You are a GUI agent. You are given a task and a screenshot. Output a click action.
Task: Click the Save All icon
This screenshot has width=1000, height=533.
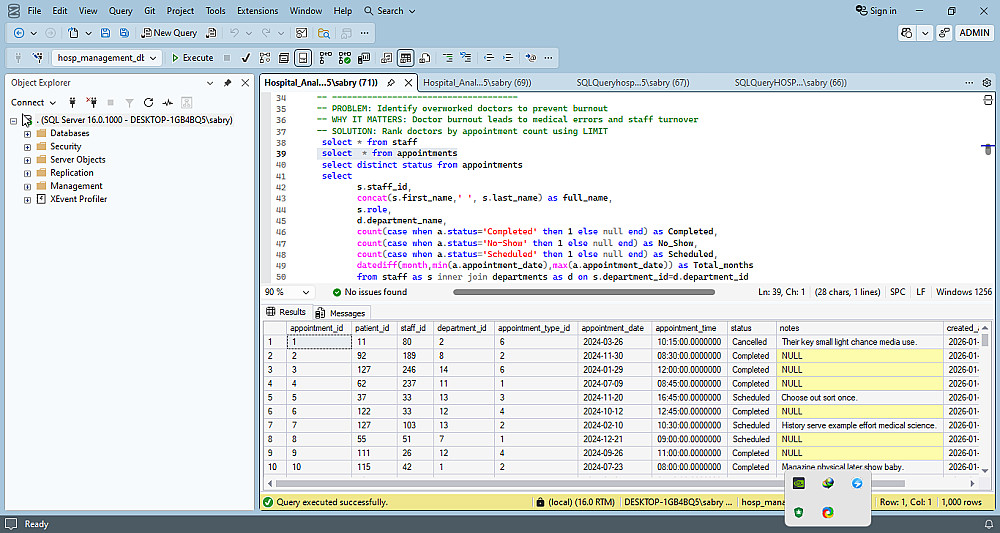click(123, 33)
